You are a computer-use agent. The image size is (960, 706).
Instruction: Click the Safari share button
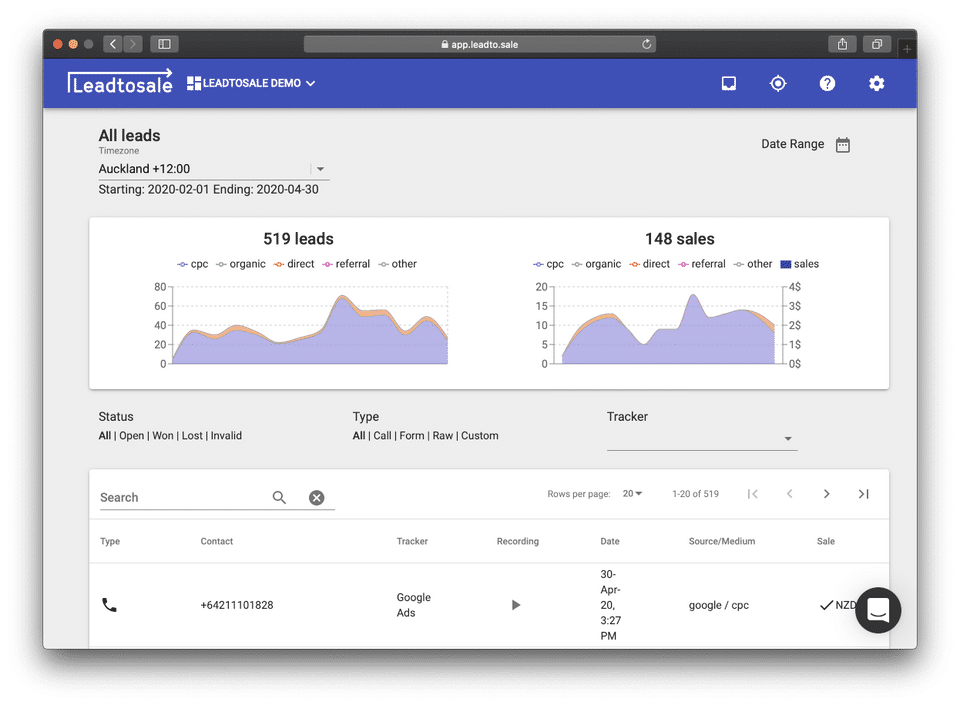point(842,44)
